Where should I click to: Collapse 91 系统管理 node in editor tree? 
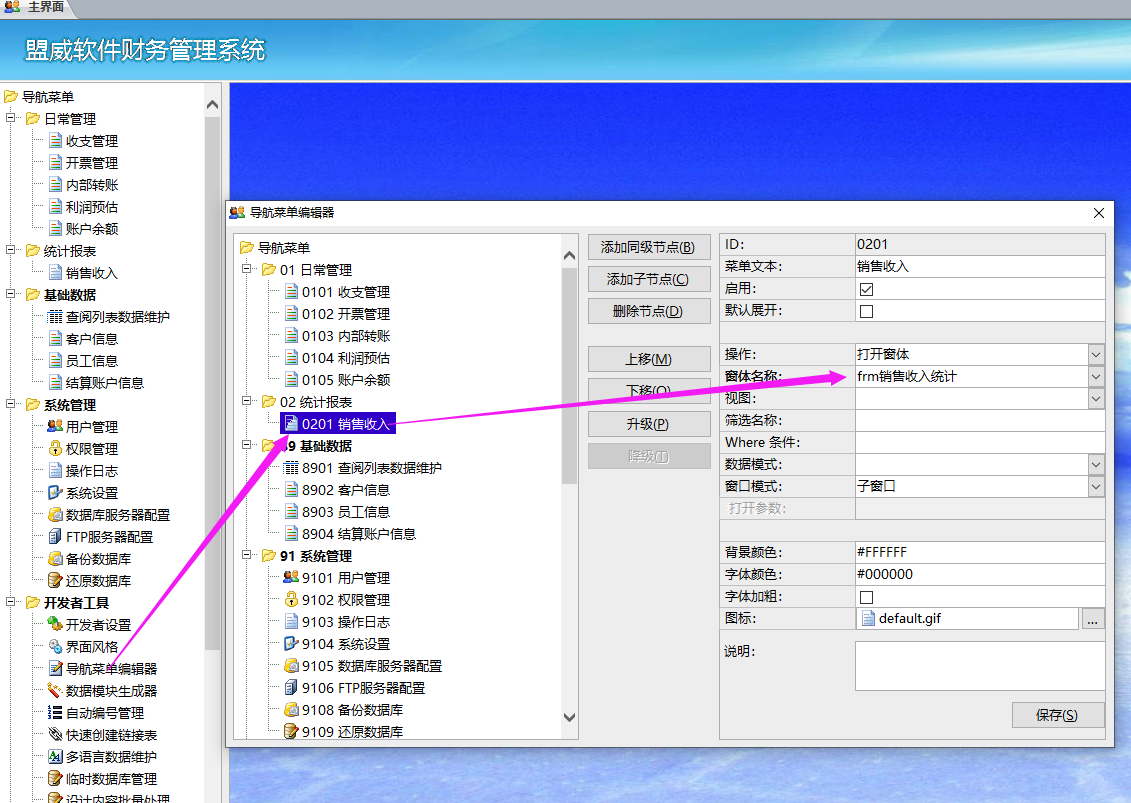[x=247, y=555]
